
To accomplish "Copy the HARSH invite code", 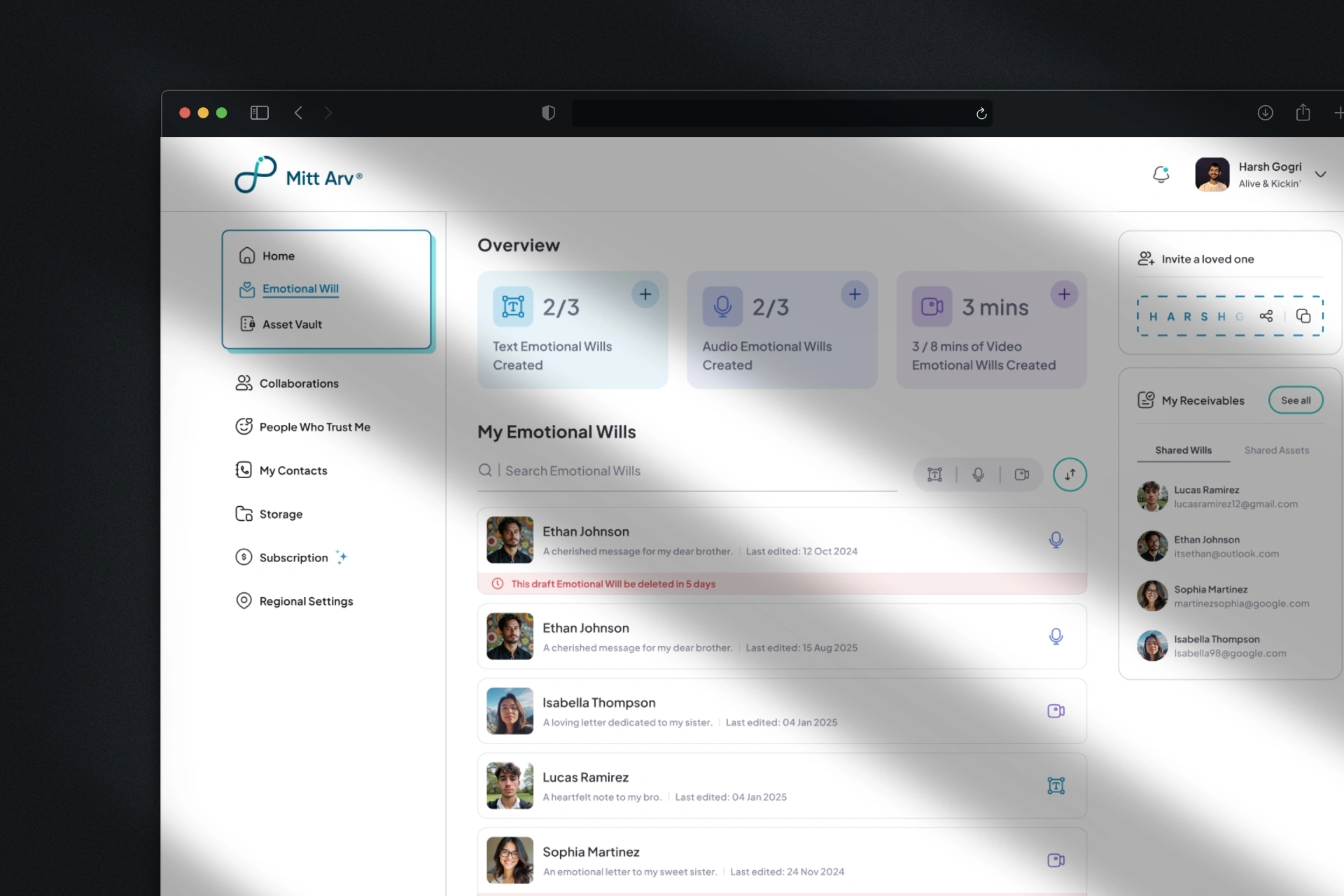I will (1303, 316).
